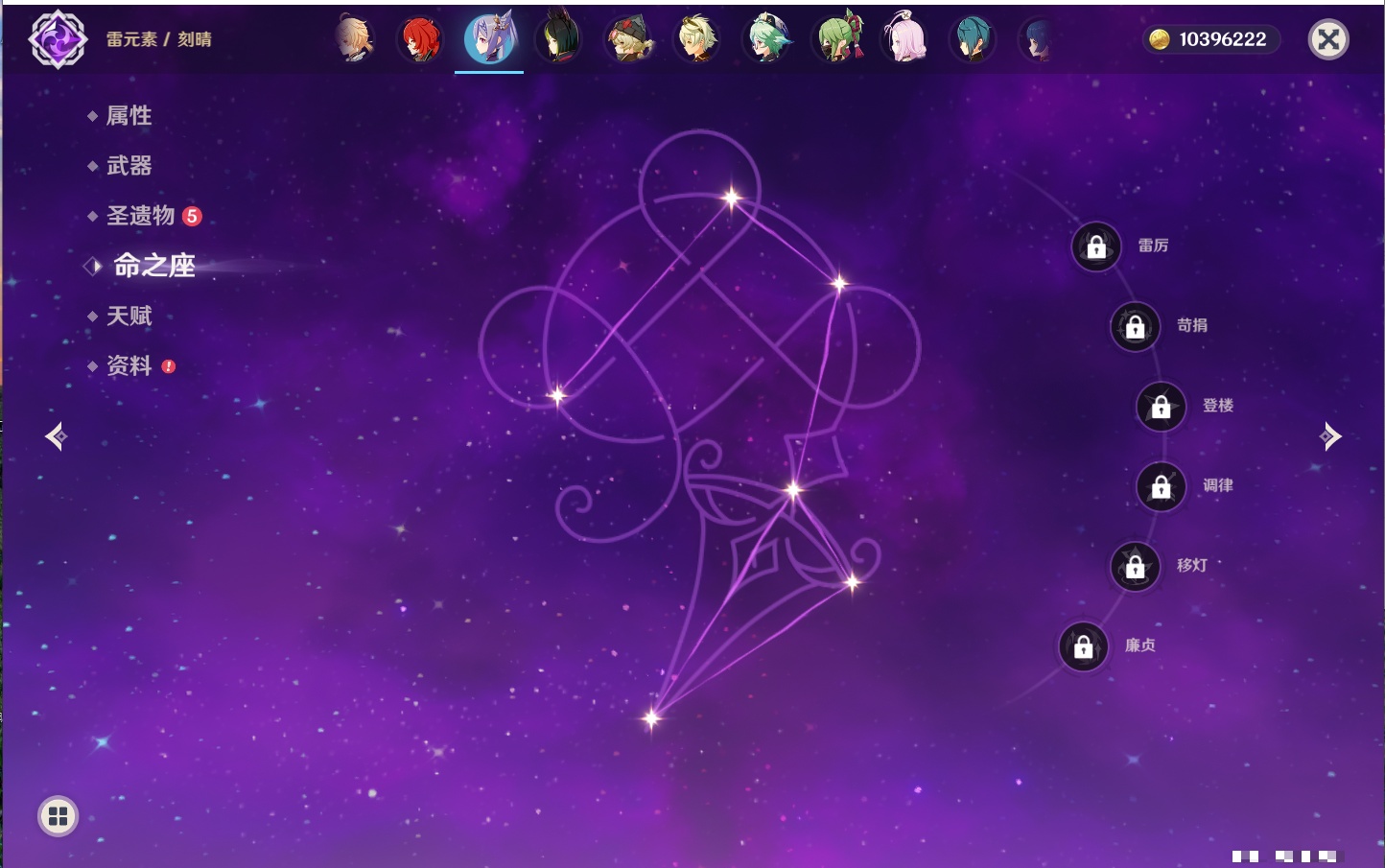
Task: Select the 命之座 constellation tab
Action: coord(154,266)
